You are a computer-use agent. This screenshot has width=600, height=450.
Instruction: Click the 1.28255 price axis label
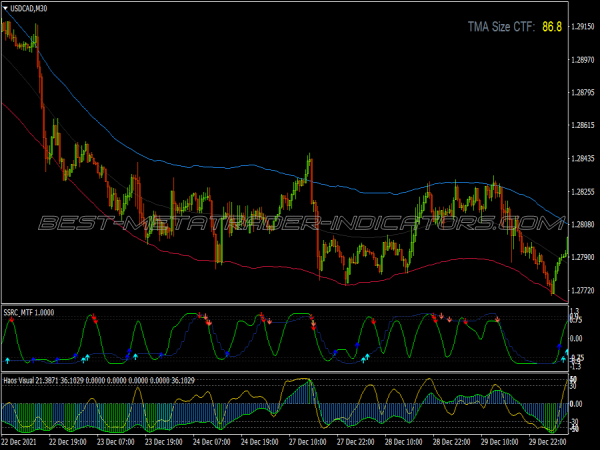pyautogui.click(x=582, y=191)
